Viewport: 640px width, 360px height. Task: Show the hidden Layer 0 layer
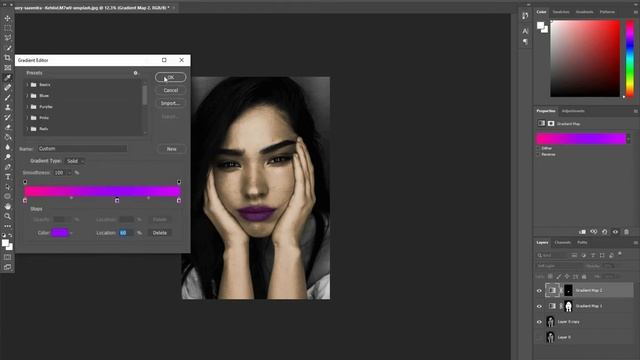539,338
